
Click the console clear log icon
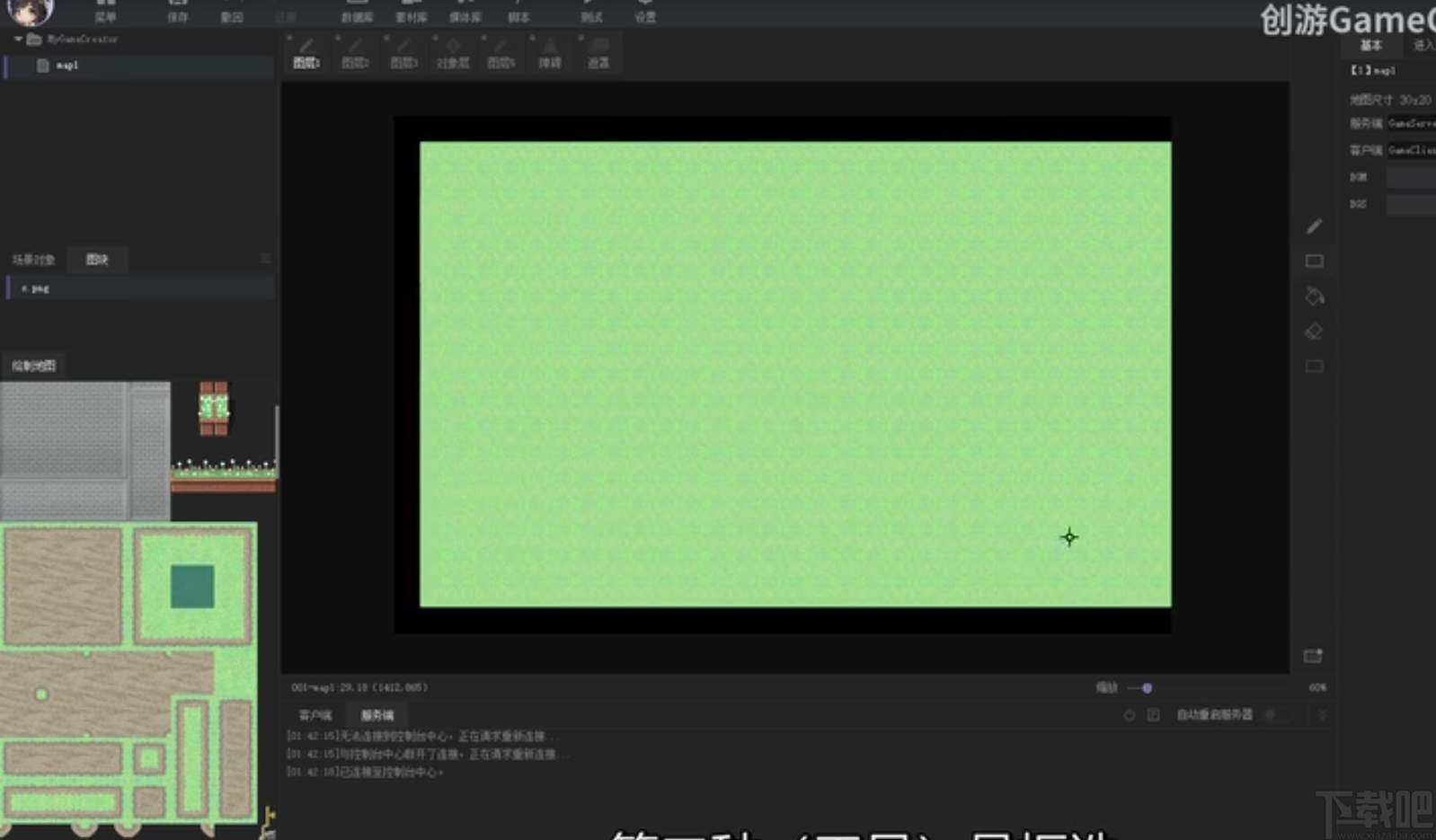(x=1154, y=715)
